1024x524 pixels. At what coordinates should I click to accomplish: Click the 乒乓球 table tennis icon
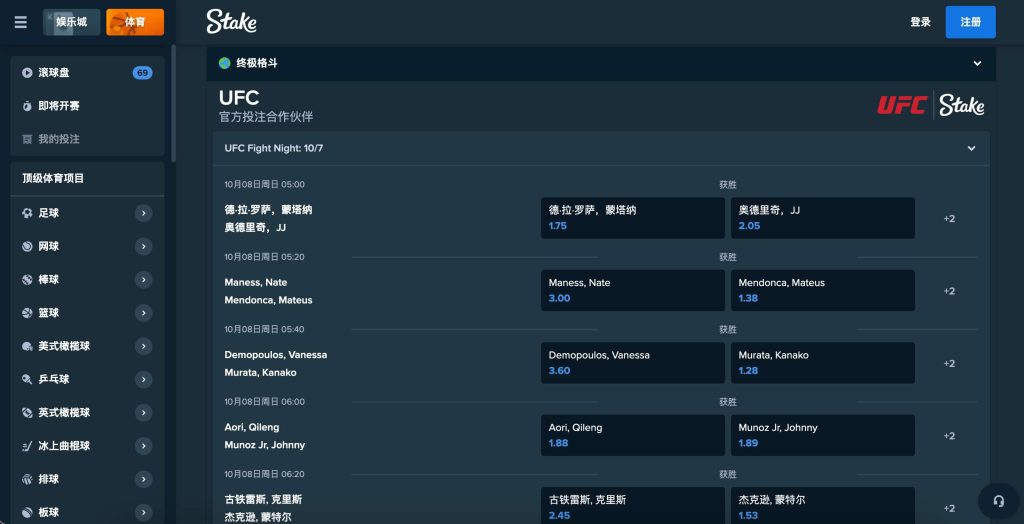click(x=27, y=380)
